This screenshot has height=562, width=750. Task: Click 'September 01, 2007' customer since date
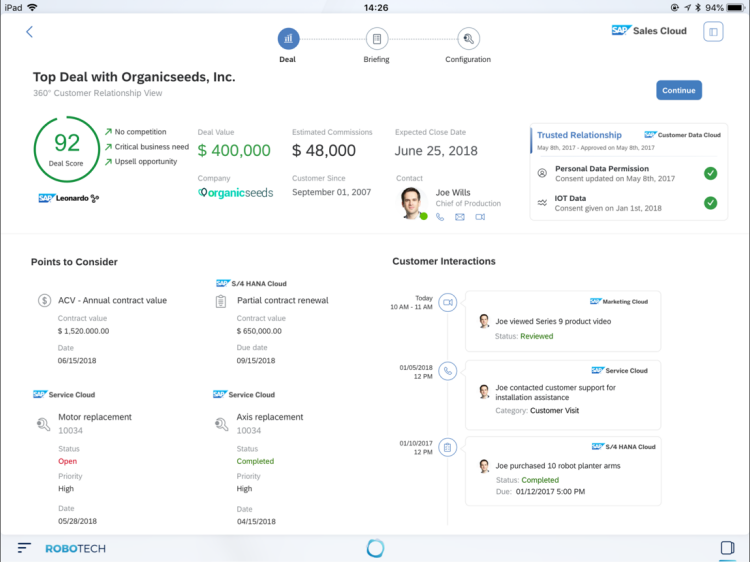click(x=331, y=192)
